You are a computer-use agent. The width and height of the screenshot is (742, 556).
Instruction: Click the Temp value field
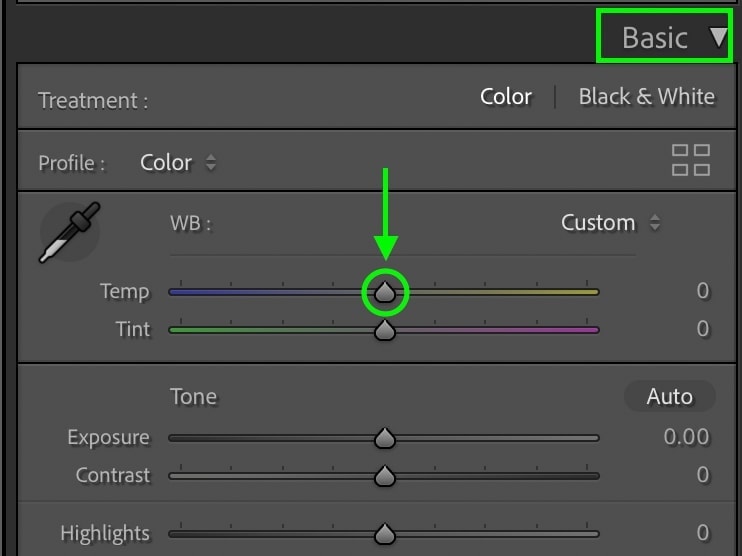coord(702,291)
